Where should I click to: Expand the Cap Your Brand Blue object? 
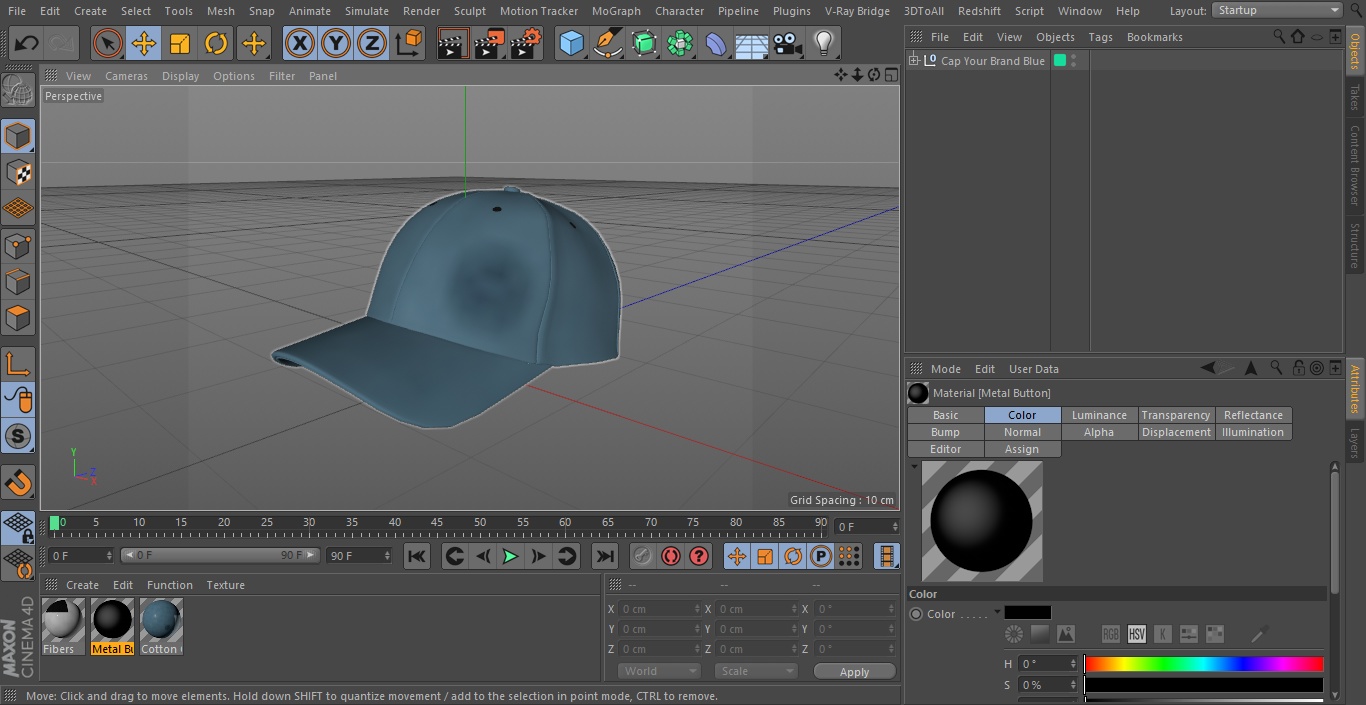click(x=913, y=61)
